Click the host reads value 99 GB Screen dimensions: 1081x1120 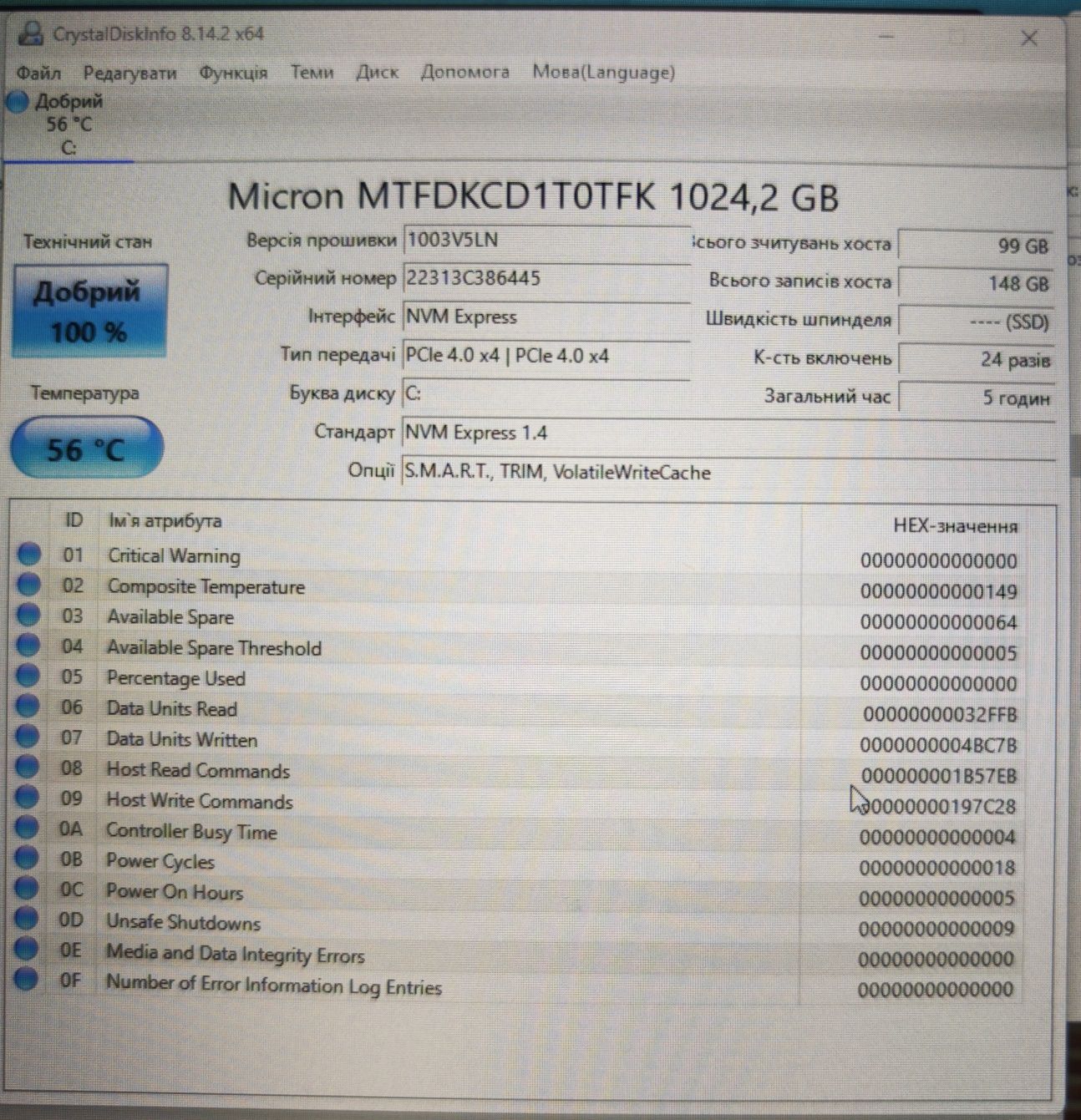(x=976, y=246)
